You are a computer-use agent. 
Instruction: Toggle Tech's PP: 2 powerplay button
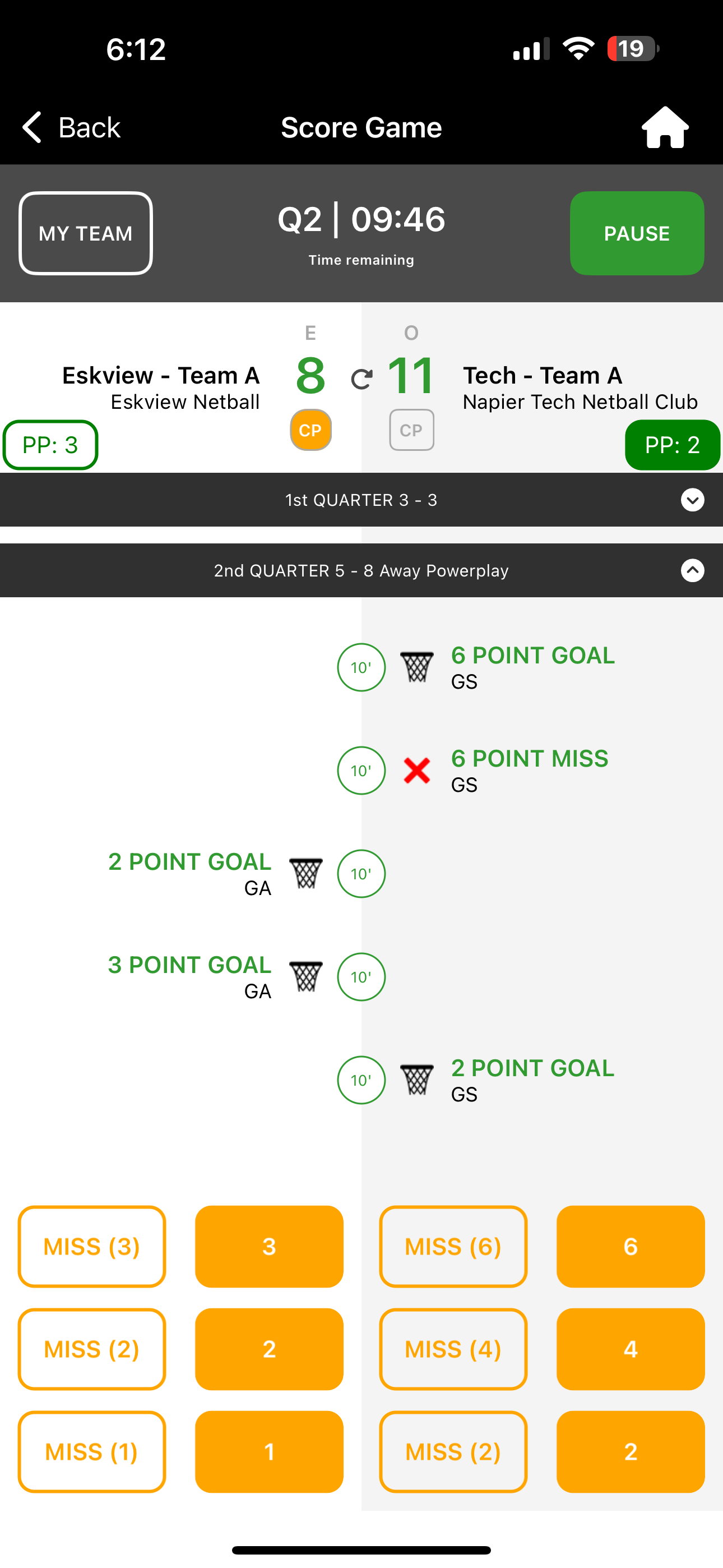pyautogui.click(x=672, y=445)
